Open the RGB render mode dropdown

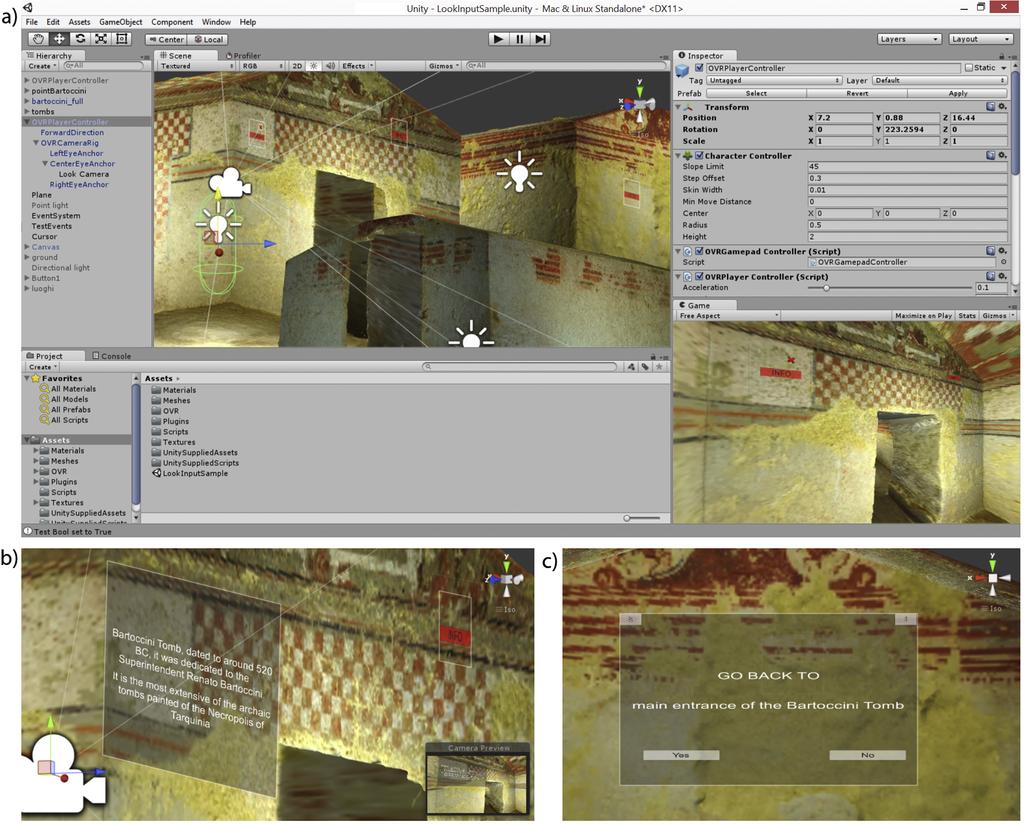[263, 66]
